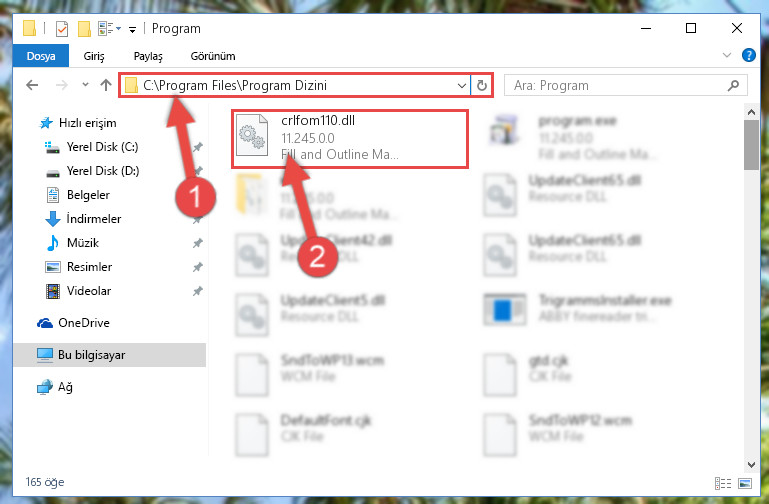The width and height of the screenshot is (769, 504).
Task: Open Yerel Disk (C:) in sidebar
Action: (103, 147)
